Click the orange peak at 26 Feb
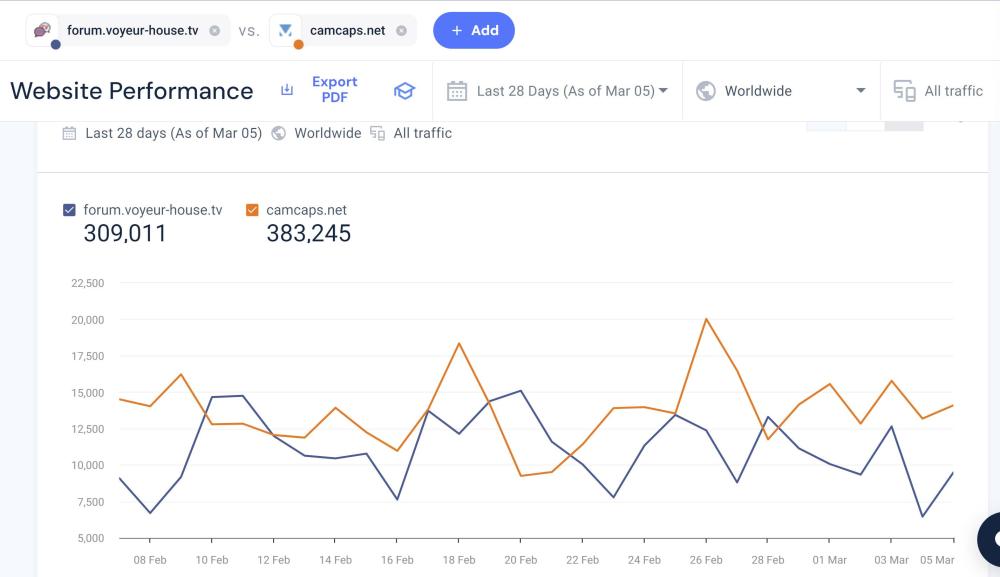Screen dimensions: 1000x577 [x=706, y=319]
